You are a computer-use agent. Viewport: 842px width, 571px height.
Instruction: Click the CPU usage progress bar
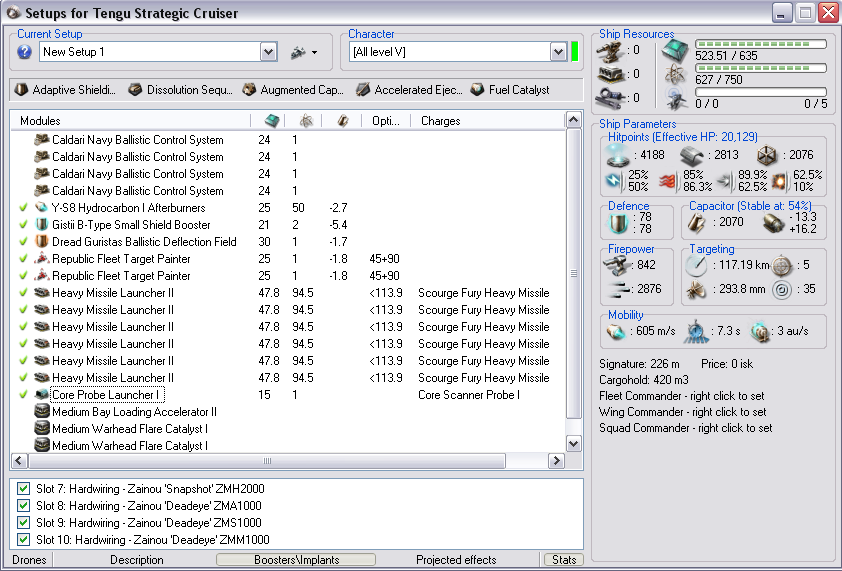click(x=760, y=44)
